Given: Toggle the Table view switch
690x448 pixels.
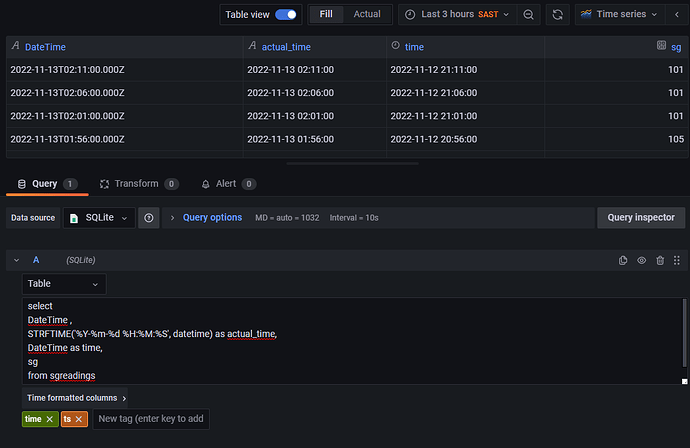Looking at the screenshot, I should (x=286, y=15).
